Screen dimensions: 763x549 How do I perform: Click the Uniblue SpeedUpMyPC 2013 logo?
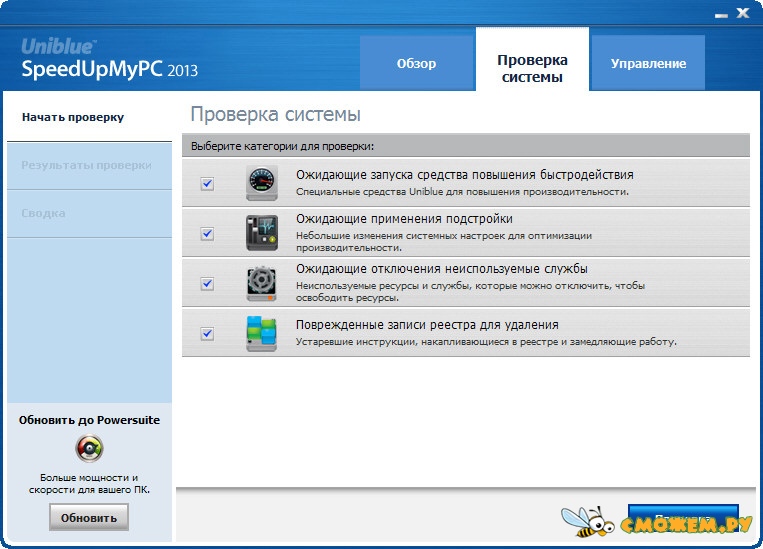coord(109,59)
